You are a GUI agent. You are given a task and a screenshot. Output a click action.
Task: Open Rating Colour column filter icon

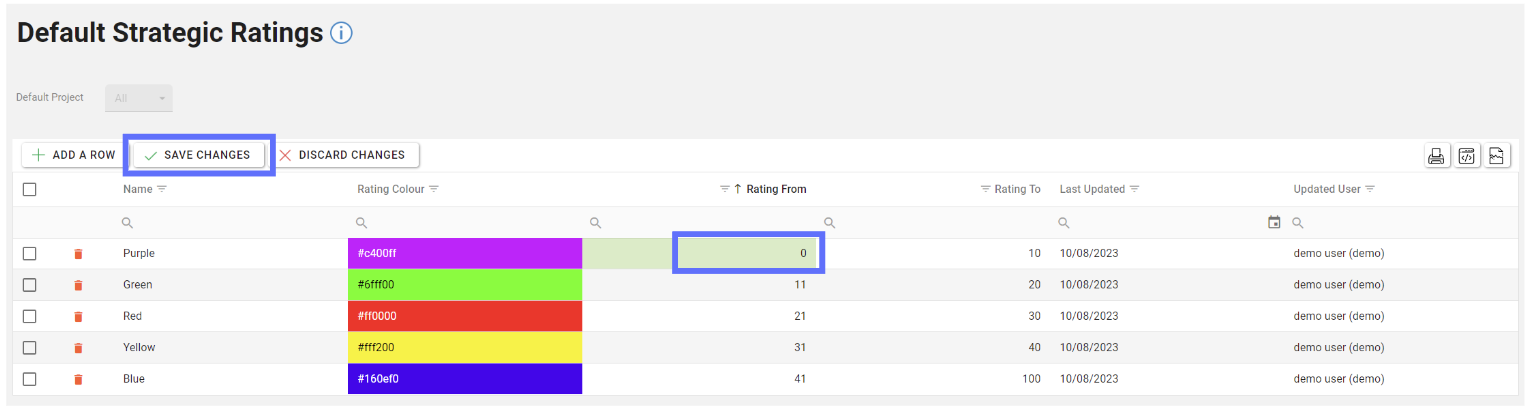click(x=434, y=189)
